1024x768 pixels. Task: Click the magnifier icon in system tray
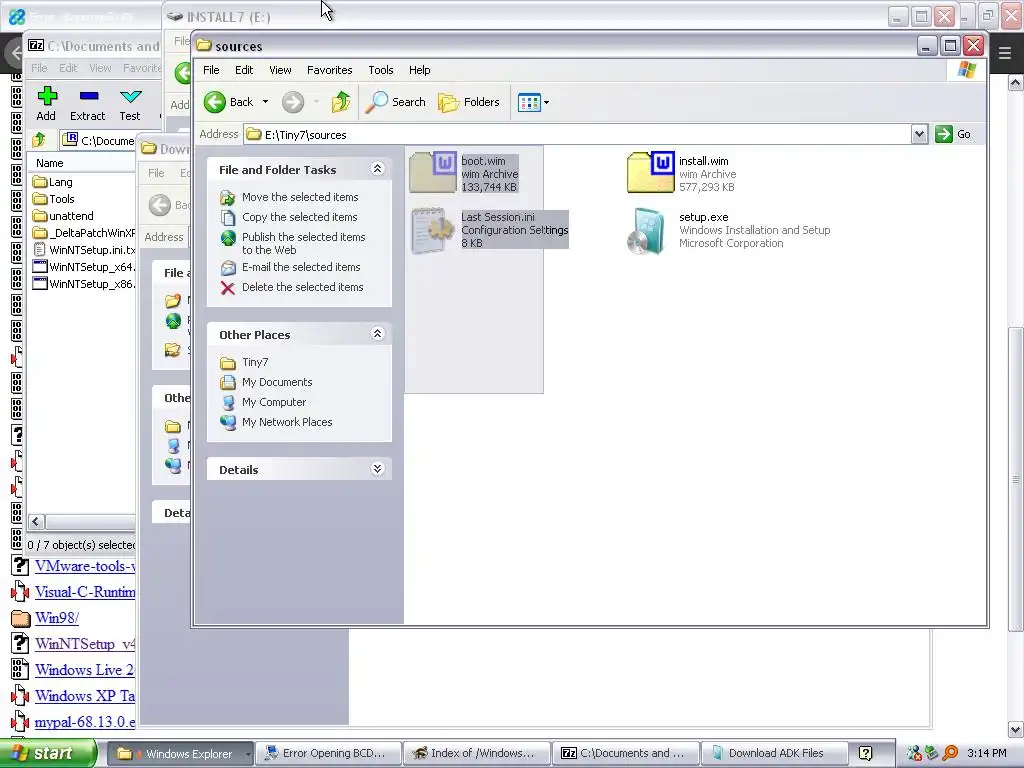coord(951,754)
